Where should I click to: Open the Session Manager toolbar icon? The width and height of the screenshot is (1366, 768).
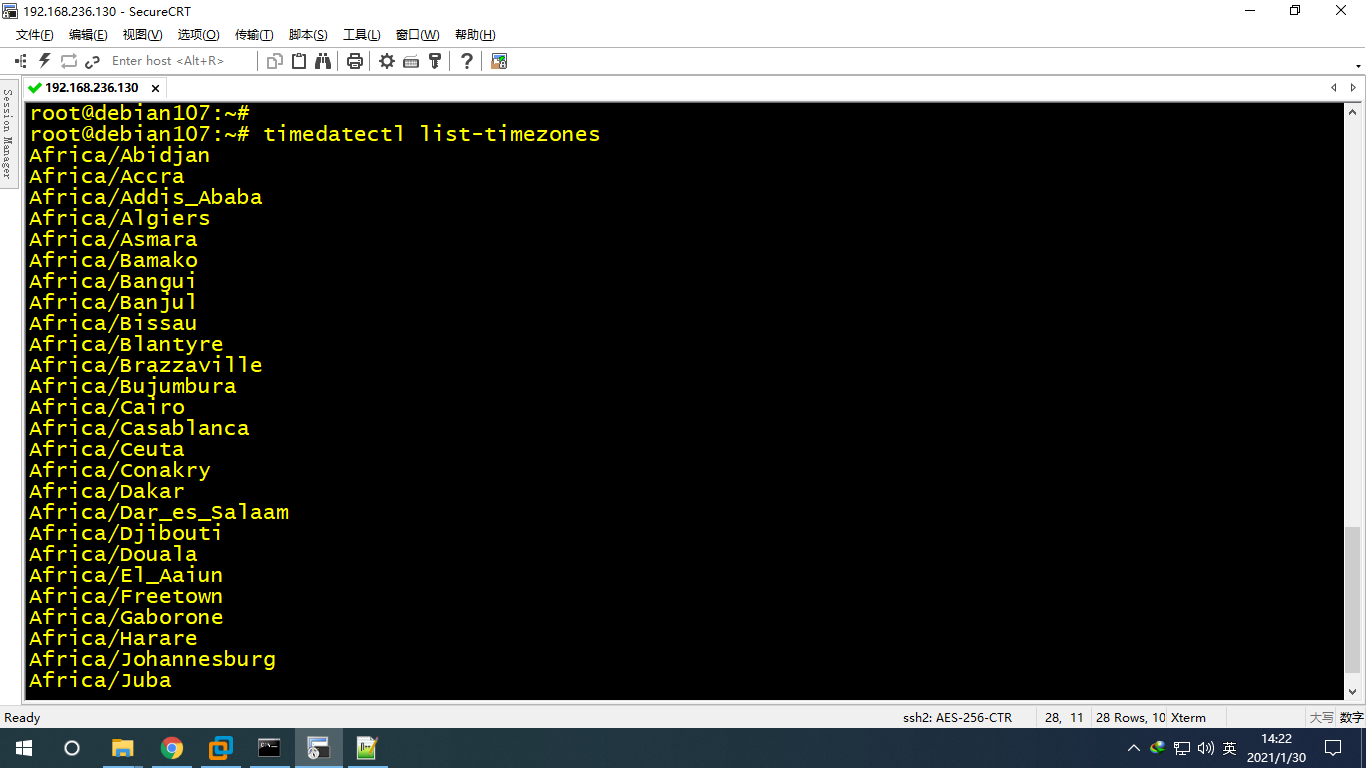click(x=20, y=61)
